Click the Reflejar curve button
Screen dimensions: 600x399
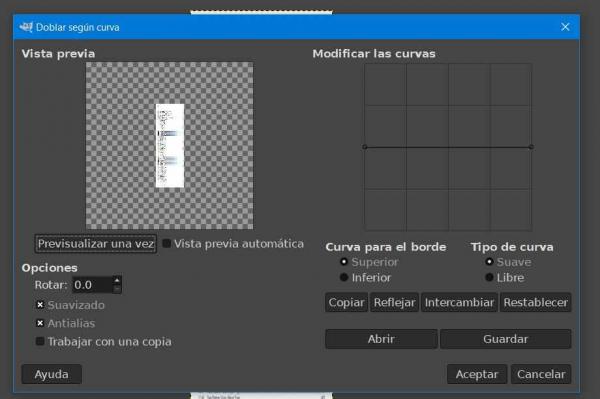tap(394, 303)
